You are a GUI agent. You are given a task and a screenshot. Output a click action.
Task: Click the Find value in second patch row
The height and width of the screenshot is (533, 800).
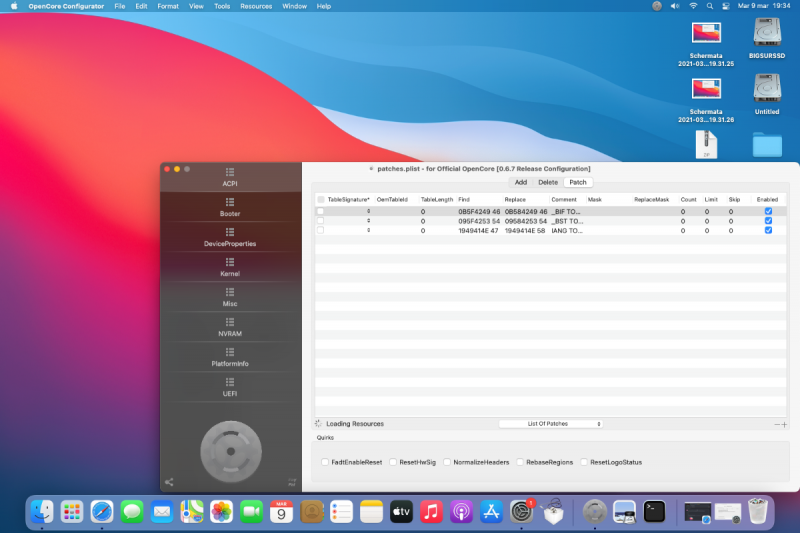point(479,221)
